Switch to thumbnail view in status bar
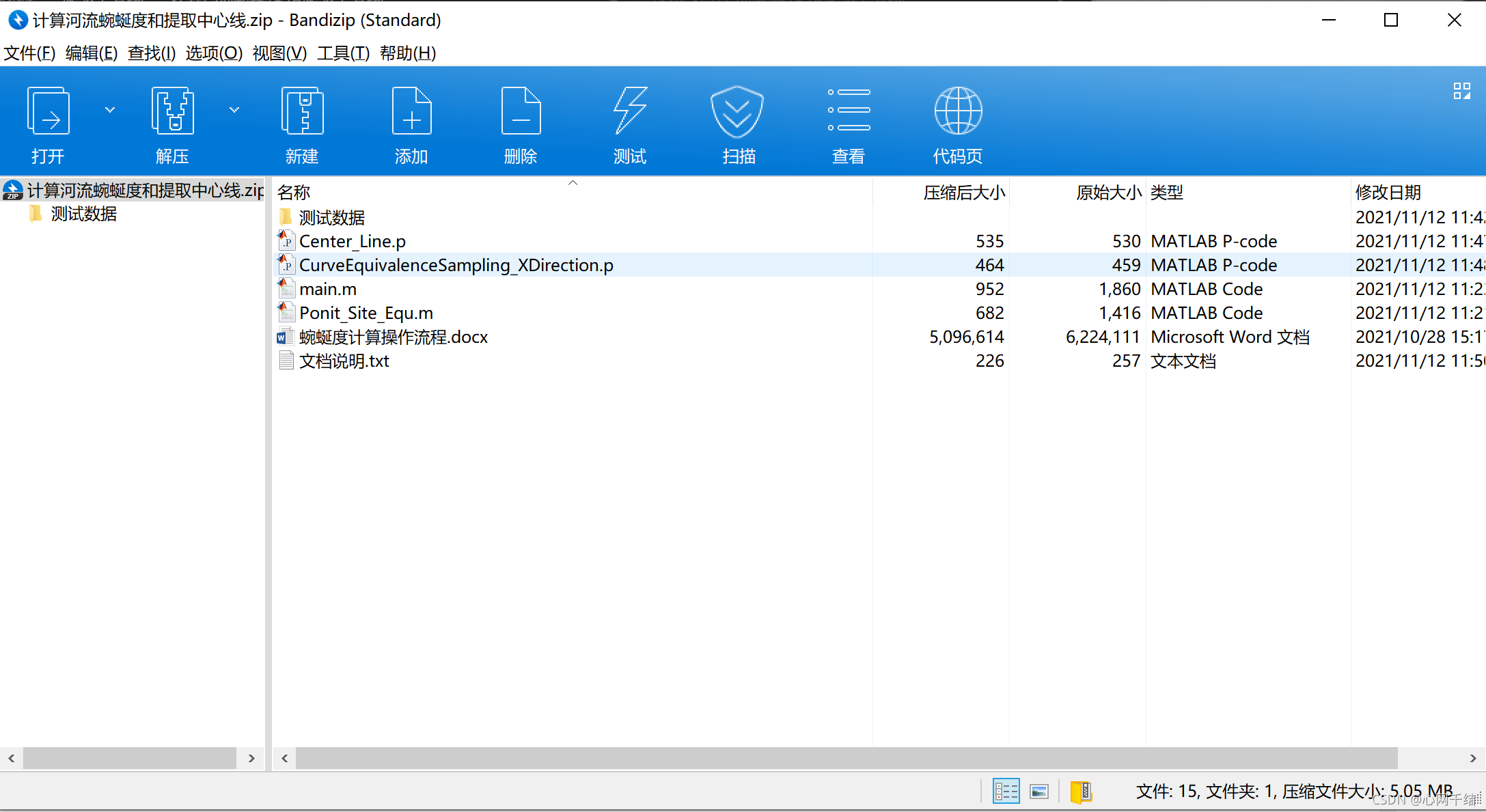This screenshot has height=812, width=1486. pyautogui.click(x=1039, y=792)
